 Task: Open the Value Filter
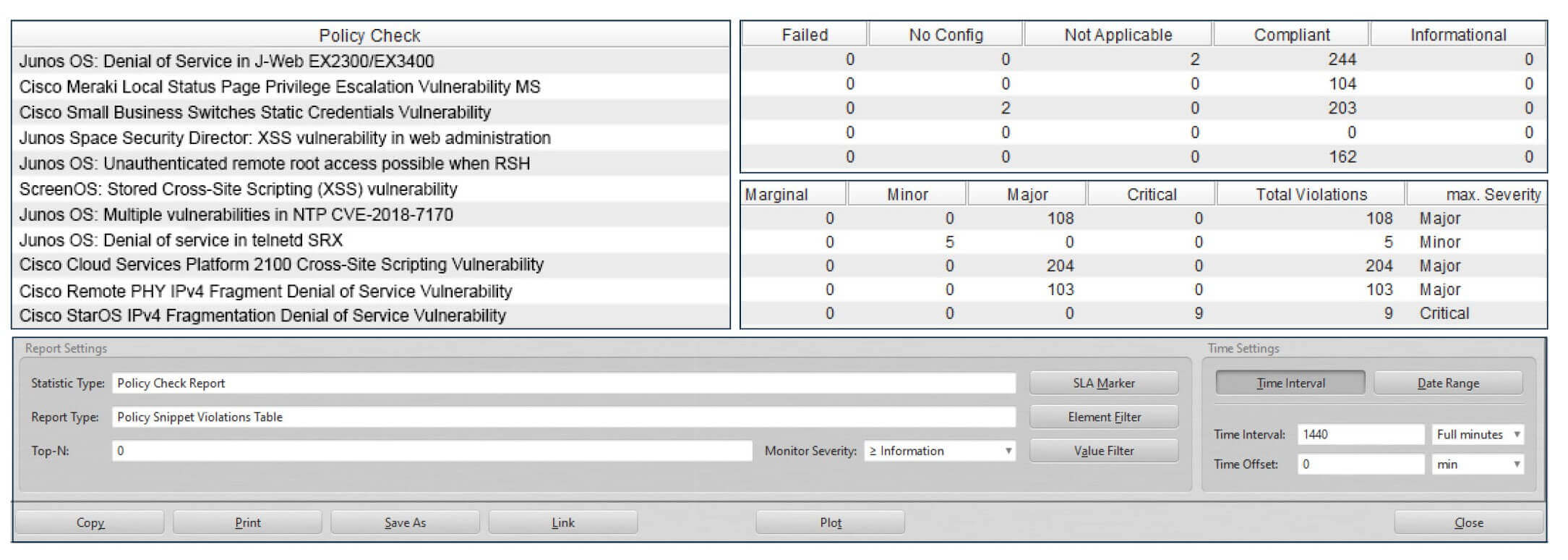point(1104,451)
